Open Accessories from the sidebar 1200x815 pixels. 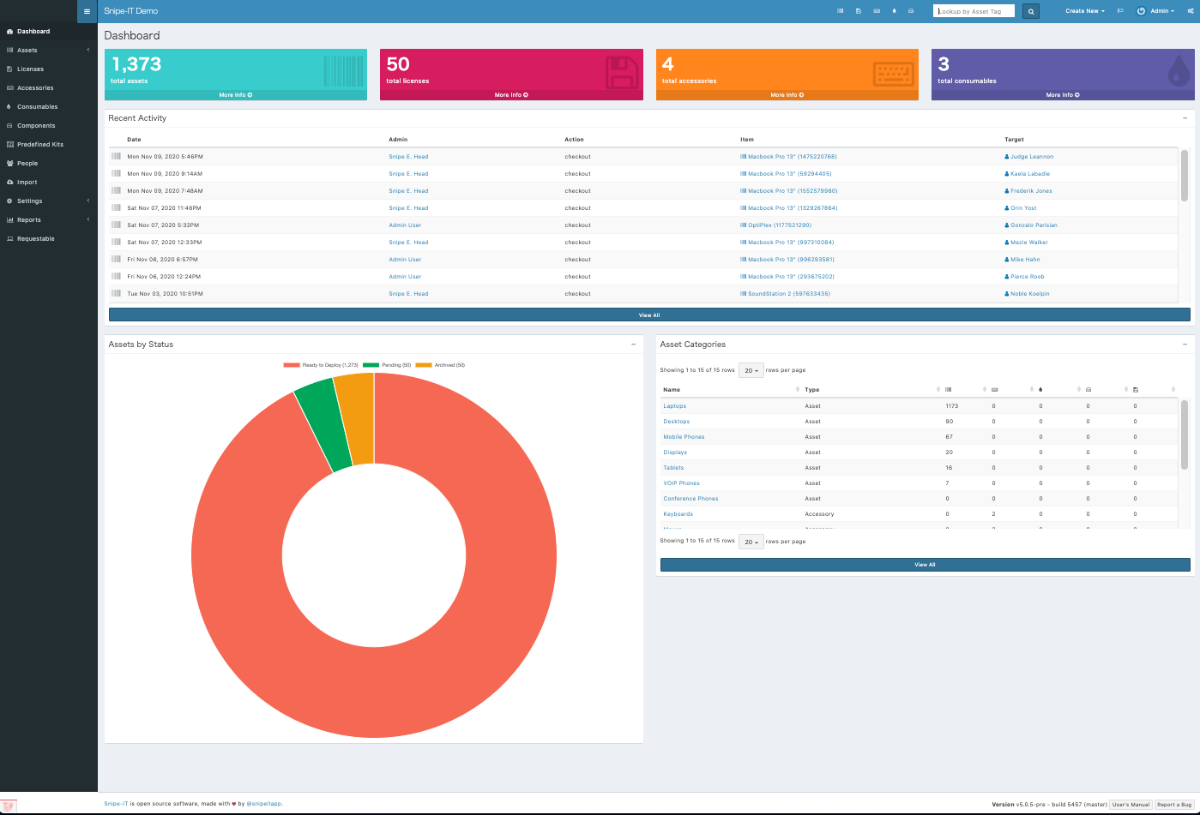pyautogui.click(x=48, y=88)
